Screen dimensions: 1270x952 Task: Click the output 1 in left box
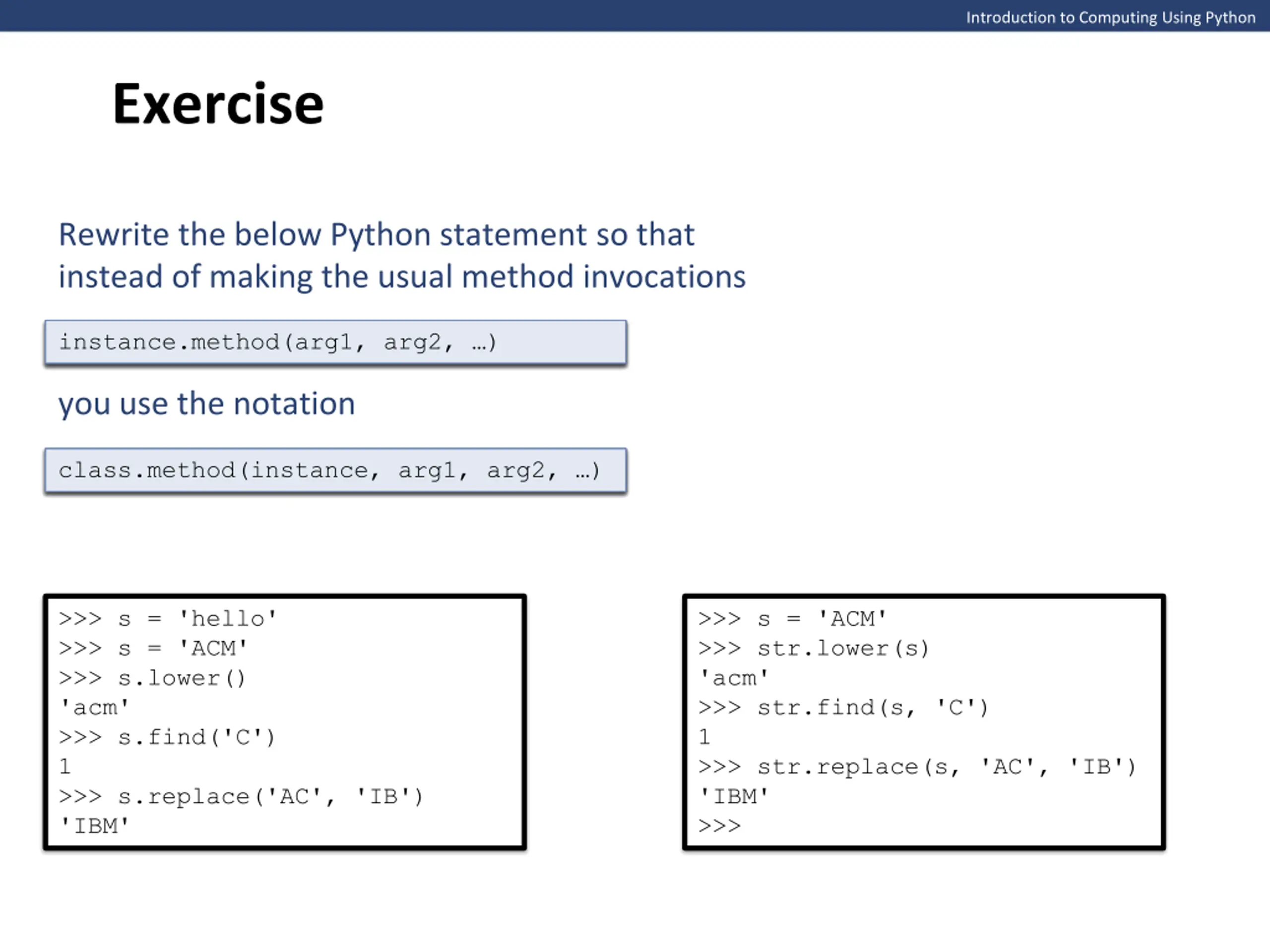[x=65, y=767]
